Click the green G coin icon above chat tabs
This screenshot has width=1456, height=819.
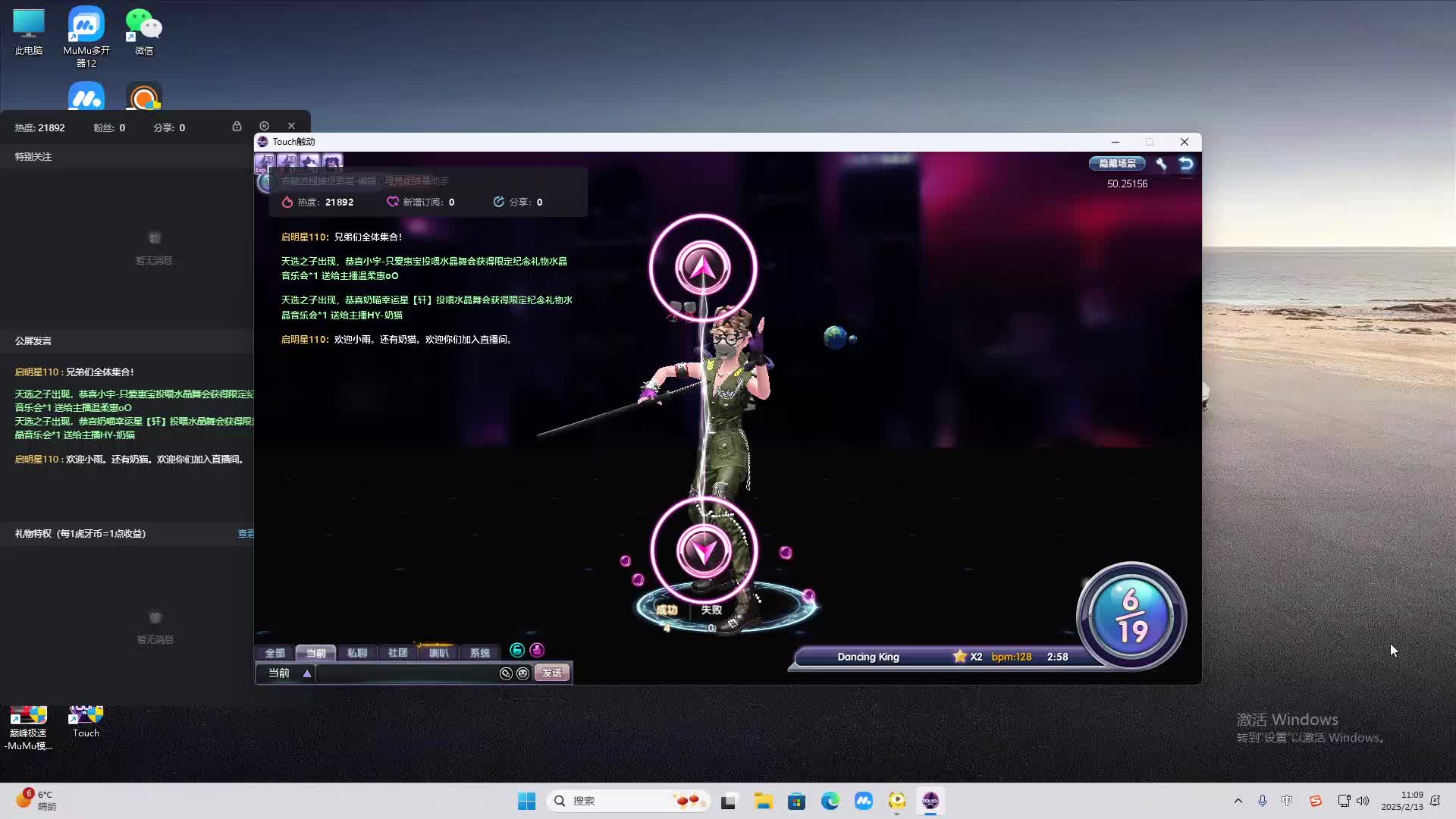point(517,650)
